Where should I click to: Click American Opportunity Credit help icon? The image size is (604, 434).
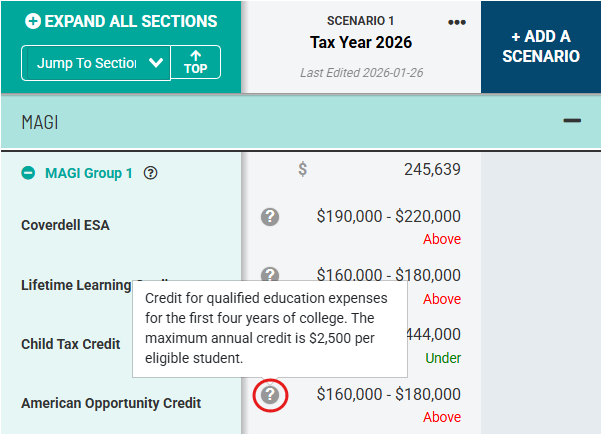click(x=269, y=395)
